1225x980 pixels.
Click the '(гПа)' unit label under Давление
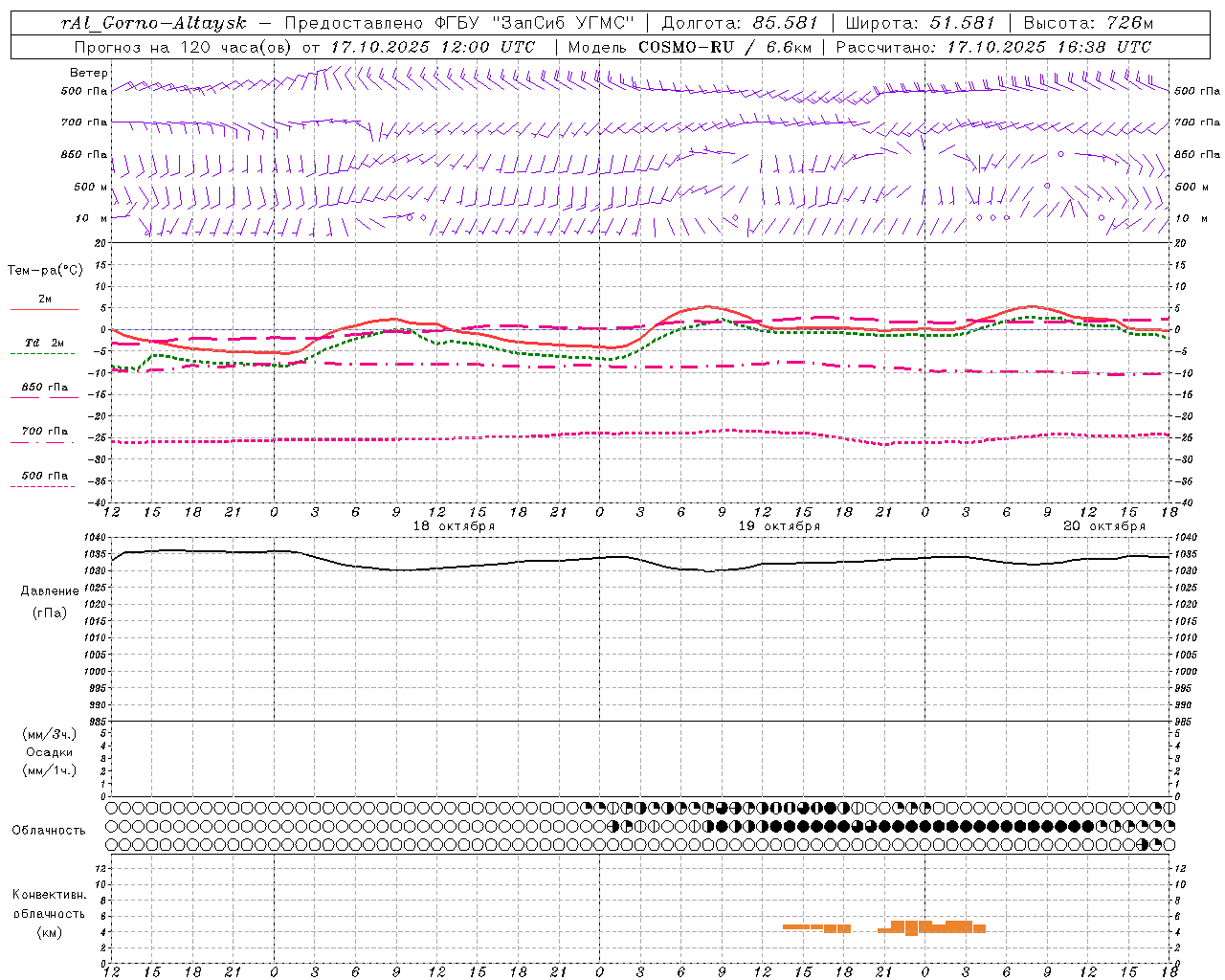click(x=50, y=613)
